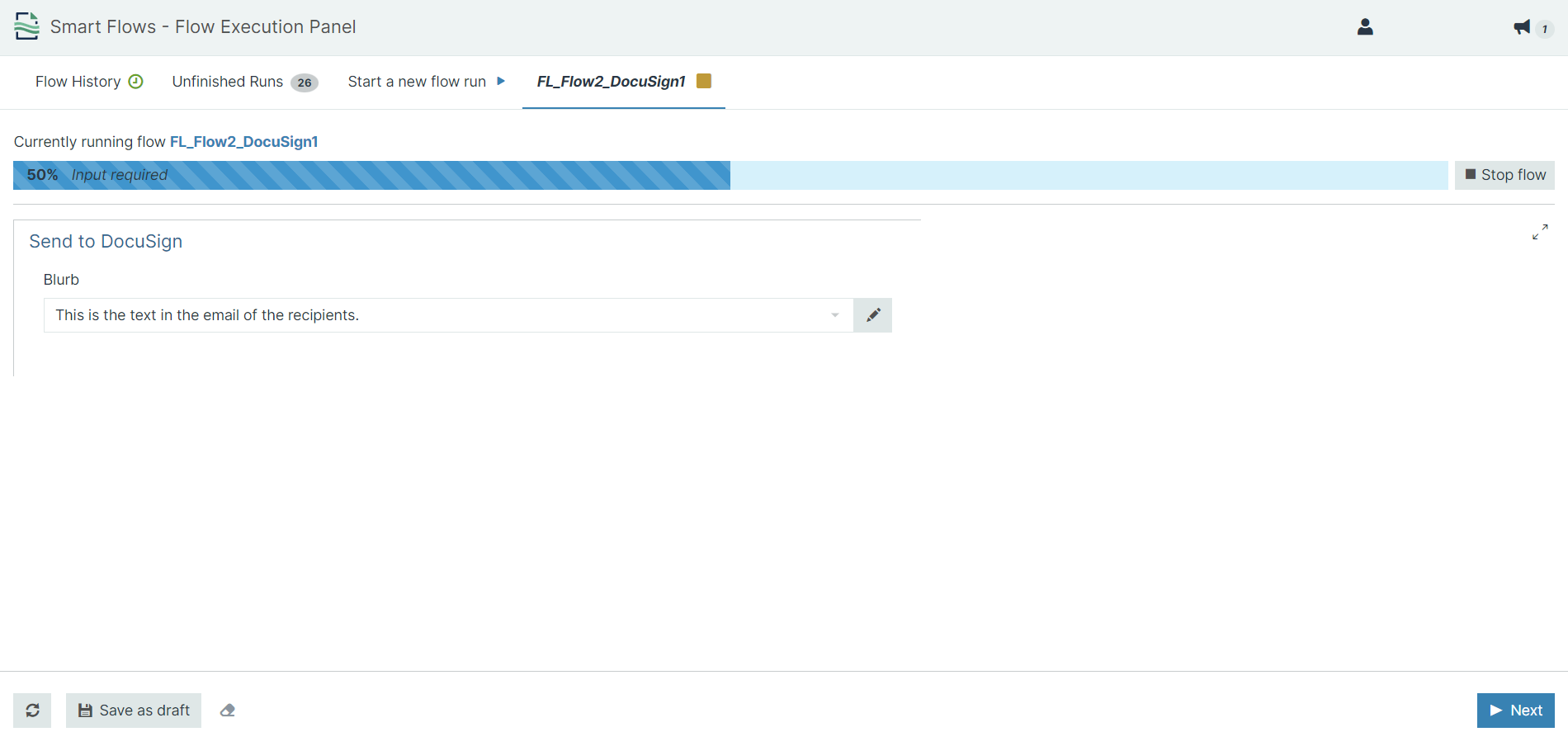The height and width of the screenshot is (746, 1568).
Task: Open the user profile icon
Action: (x=1365, y=27)
